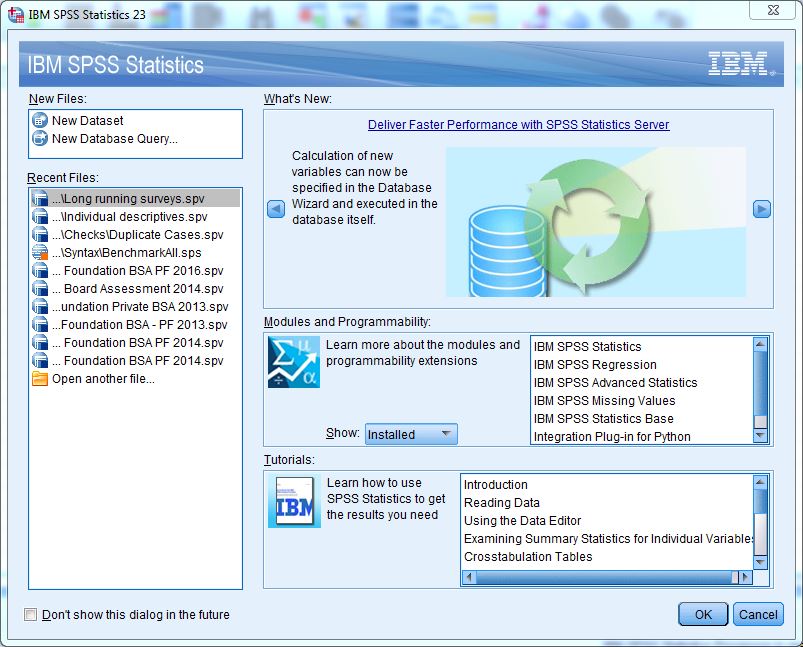Enable Don't show this dialog in the future
This screenshot has width=803, height=647.
tap(29, 614)
